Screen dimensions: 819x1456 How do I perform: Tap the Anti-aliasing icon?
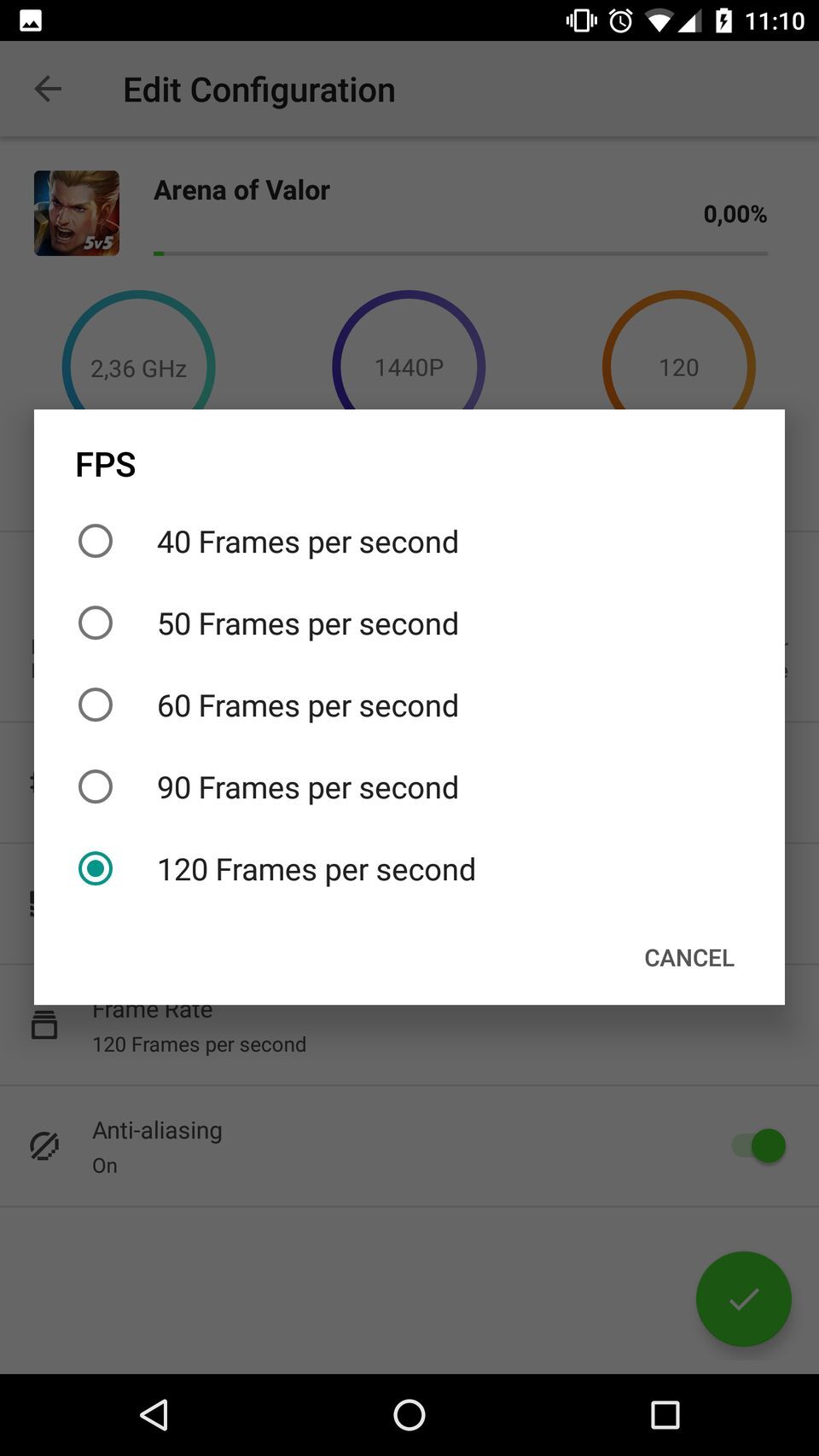[x=44, y=1146]
